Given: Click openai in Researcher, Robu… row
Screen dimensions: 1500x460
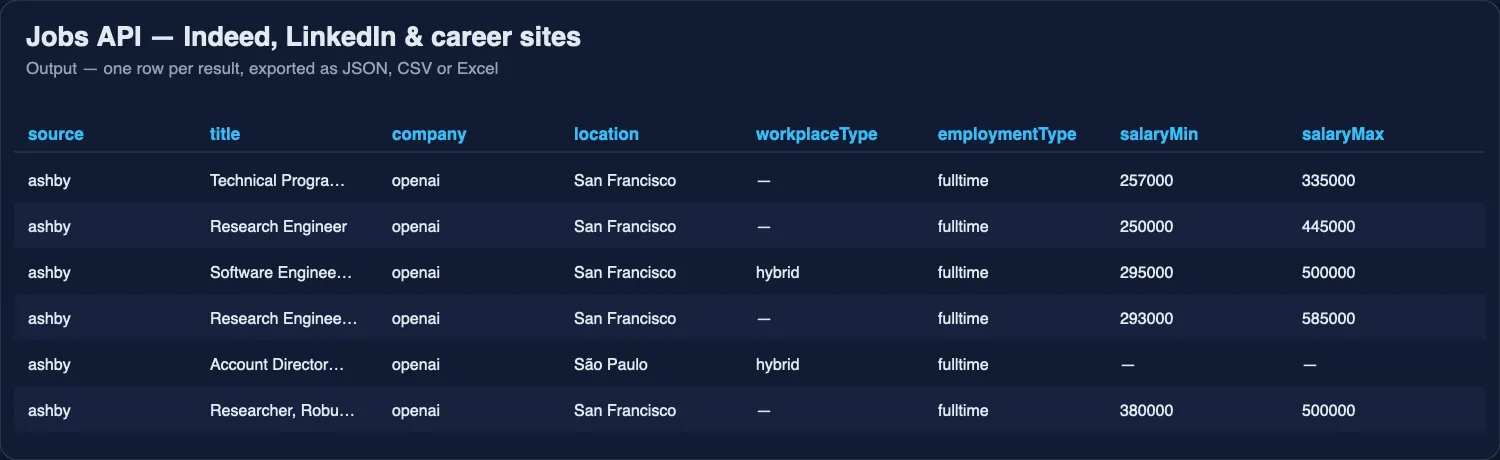Looking at the screenshot, I should coord(416,411).
